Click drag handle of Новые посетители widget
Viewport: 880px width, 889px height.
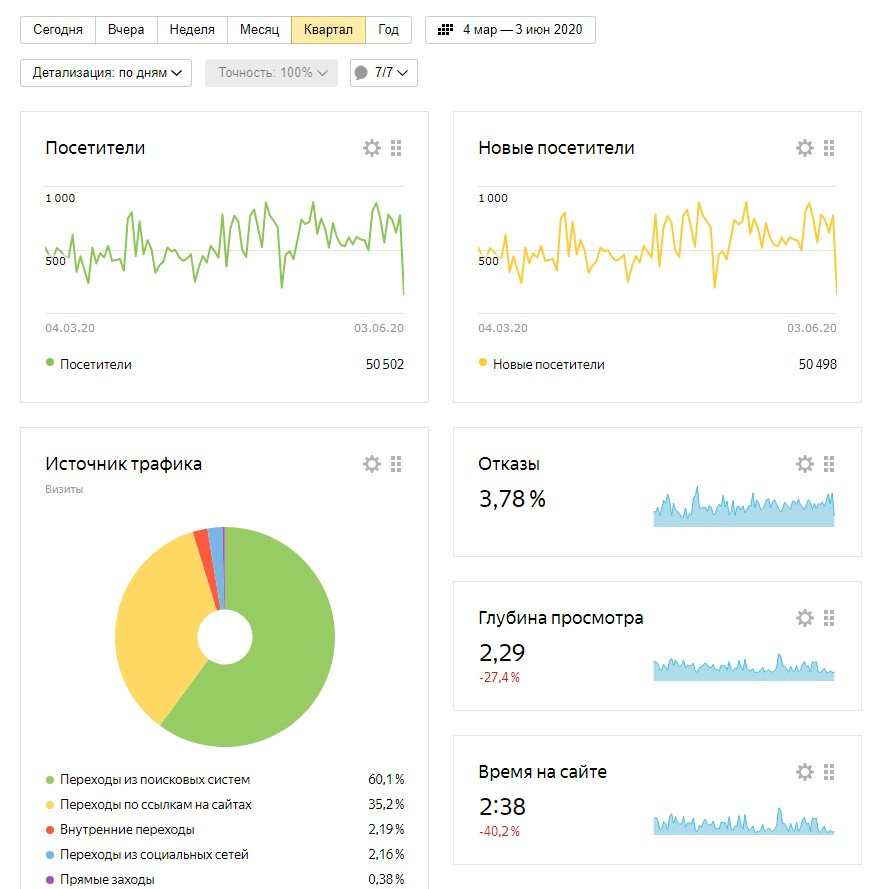(x=829, y=148)
